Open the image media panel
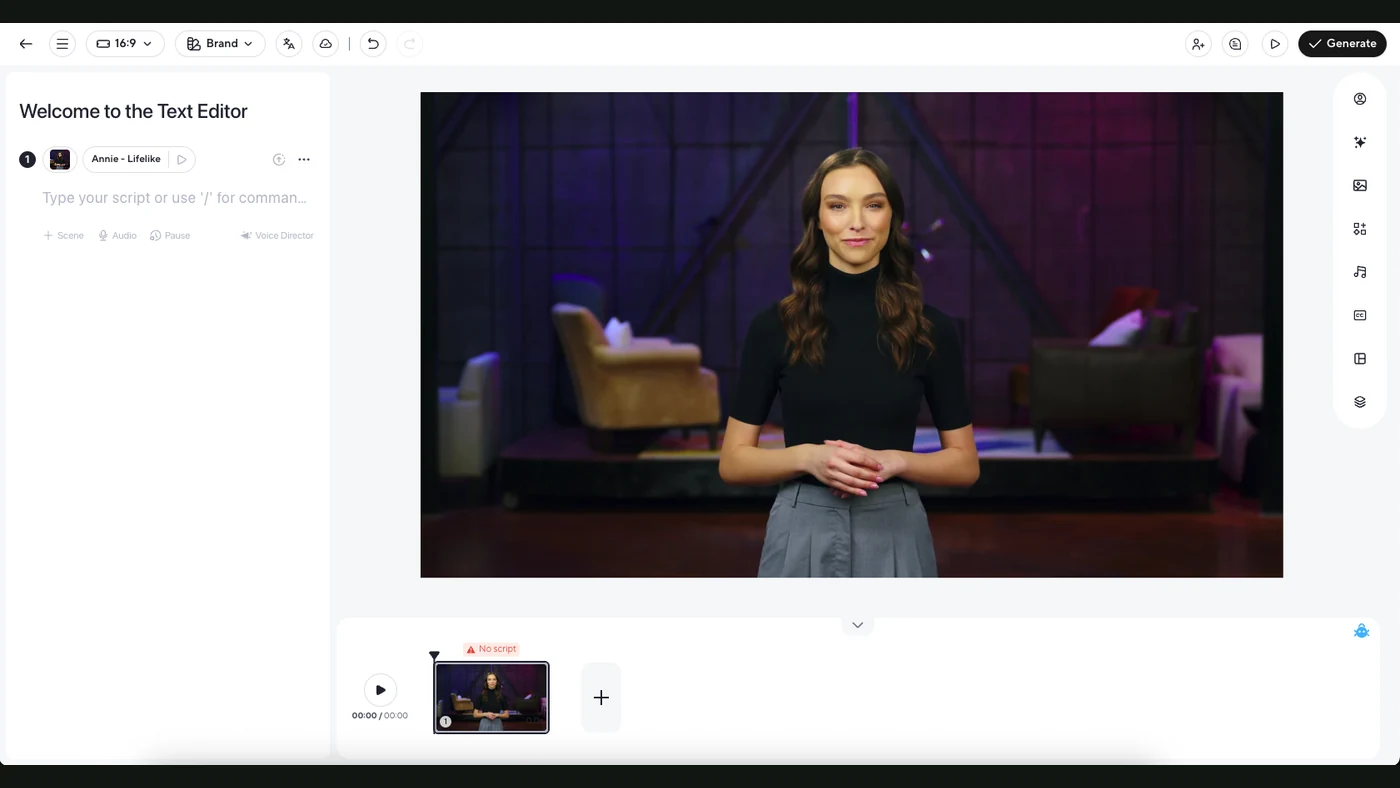Image resolution: width=1400 pixels, height=788 pixels. (x=1360, y=185)
